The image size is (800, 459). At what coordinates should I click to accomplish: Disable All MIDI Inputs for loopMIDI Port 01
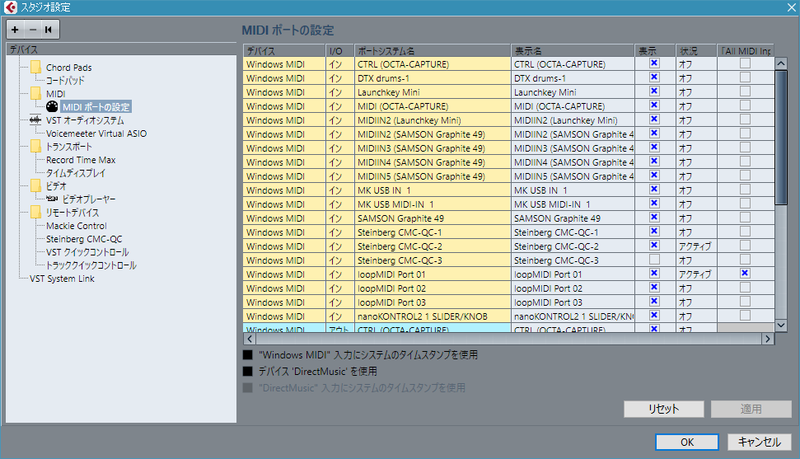[745, 273]
